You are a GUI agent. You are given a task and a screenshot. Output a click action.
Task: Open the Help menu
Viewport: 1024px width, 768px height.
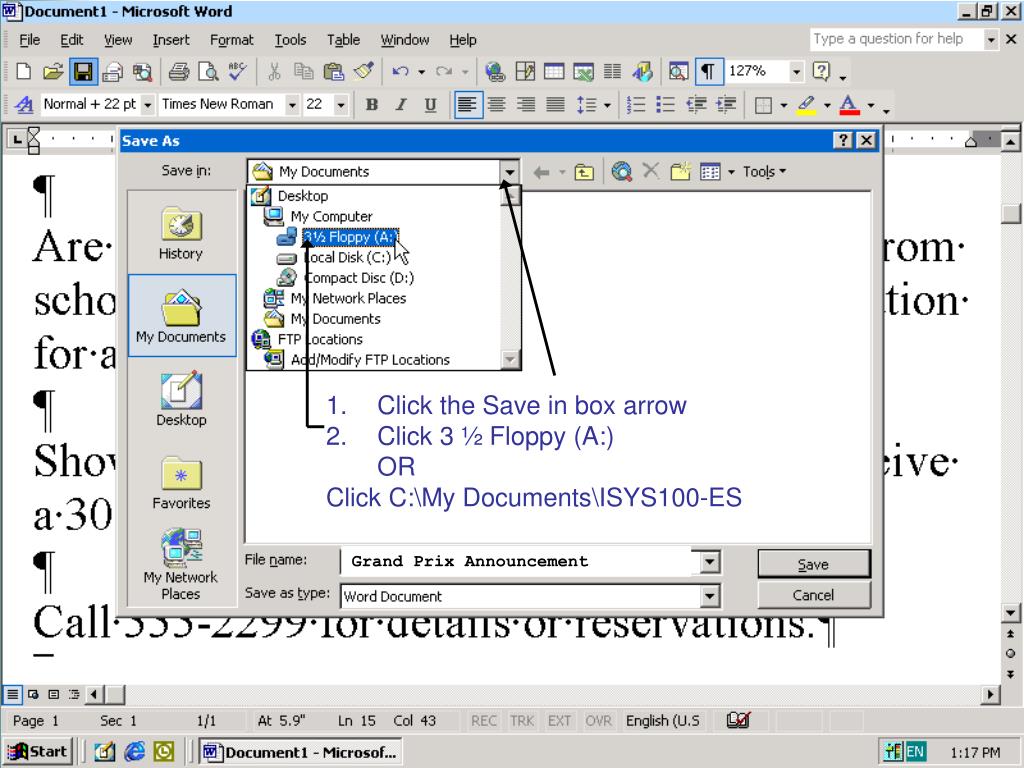tap(462, 40)
